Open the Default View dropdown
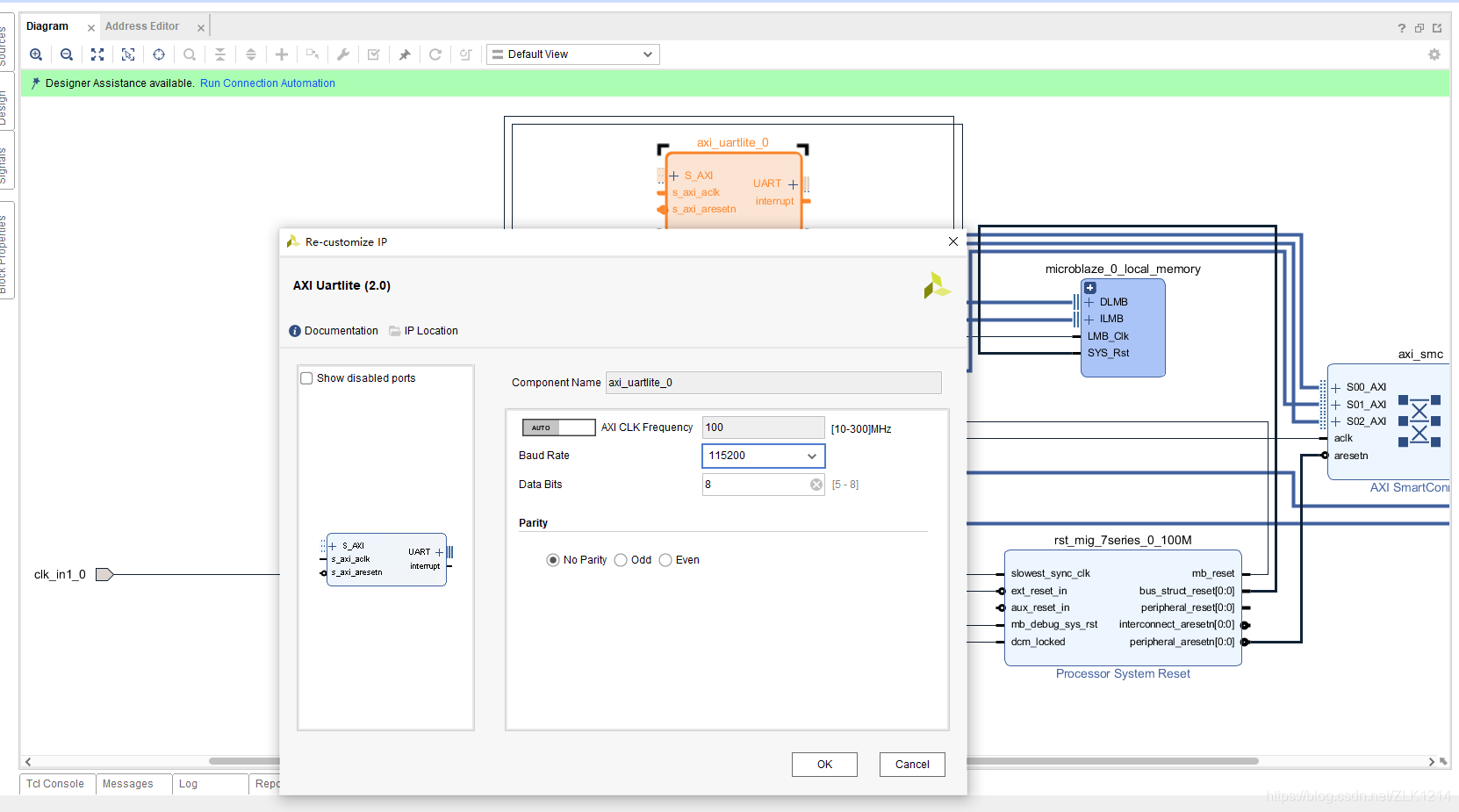The height and width of the screenshot is (812, 1459). (x=573, y=54)
